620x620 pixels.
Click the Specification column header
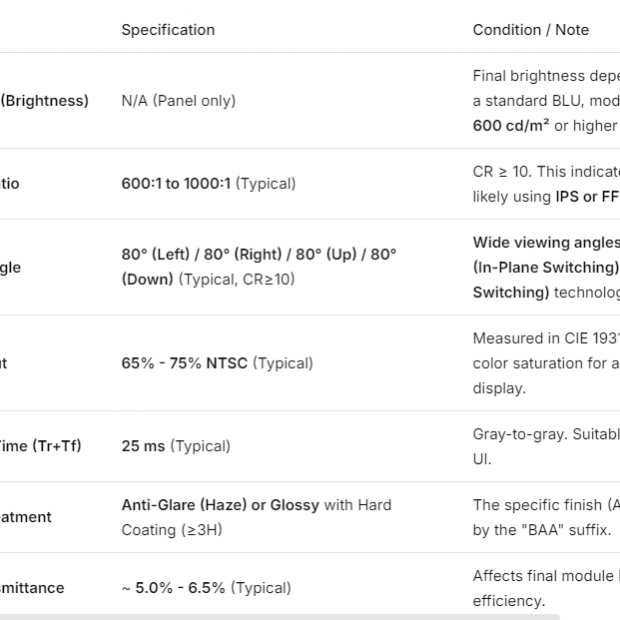pyautogui.click(x=168, y=30)
